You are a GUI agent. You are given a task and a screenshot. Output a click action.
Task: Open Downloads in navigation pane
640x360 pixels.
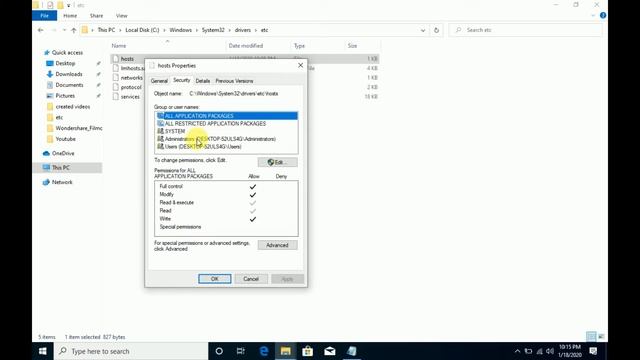click(x=69, y=74)
